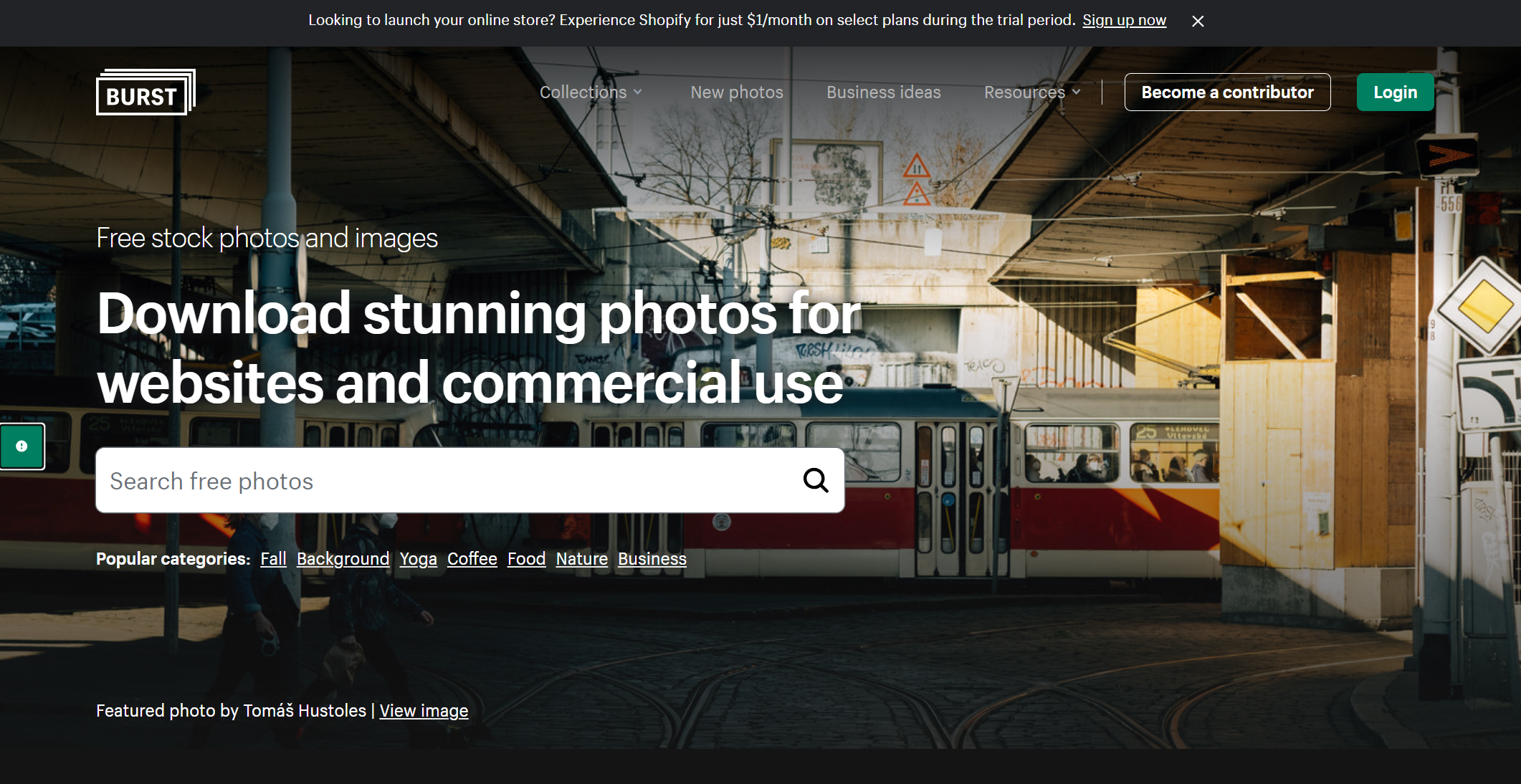Viewport: 1521px width, 784px height.
Task: Expand the Resources dropdown menu
Action: point(1031,92)
